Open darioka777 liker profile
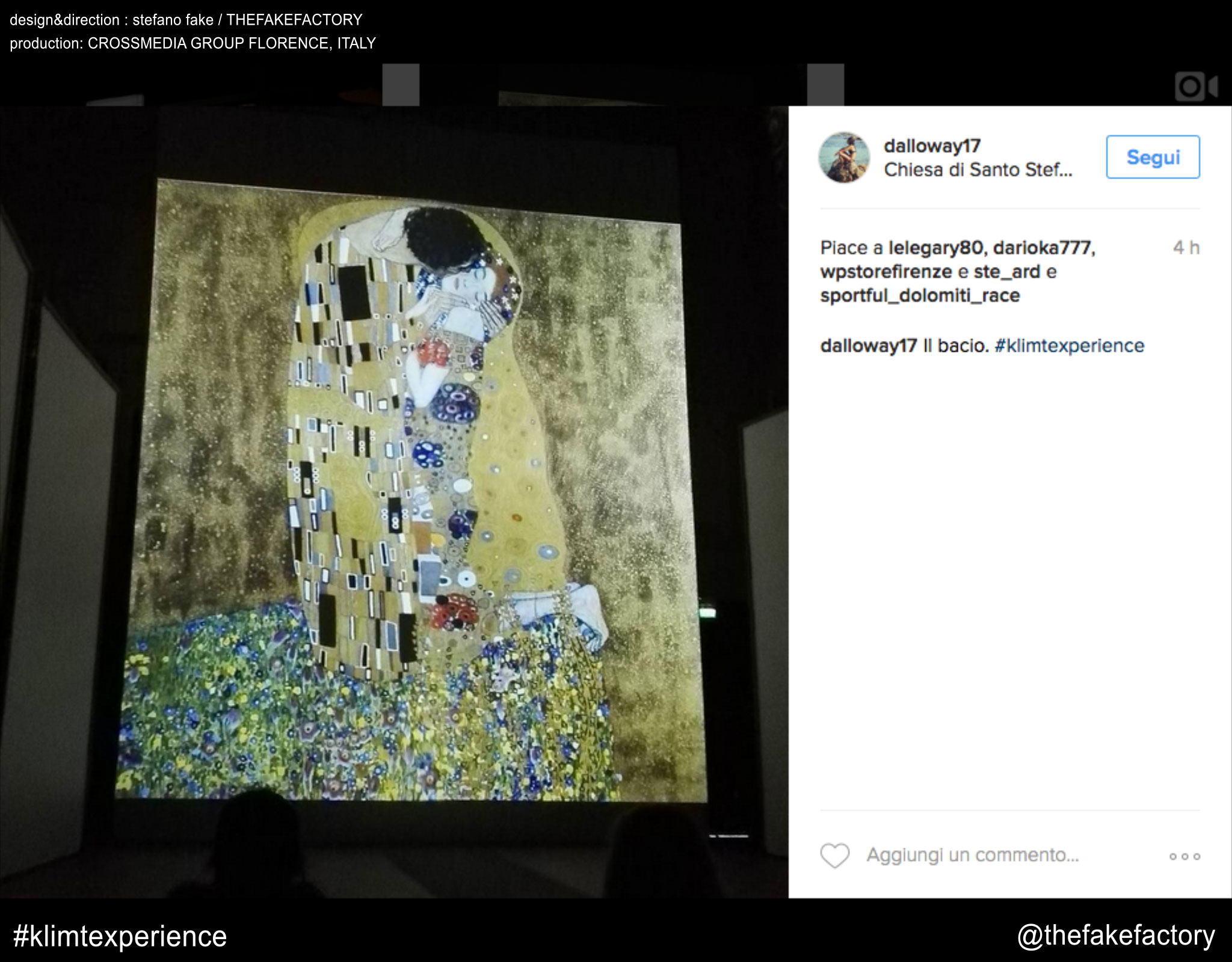Screen dimensions: 1232x962 pyautogui.click(x=1043, y=248)
